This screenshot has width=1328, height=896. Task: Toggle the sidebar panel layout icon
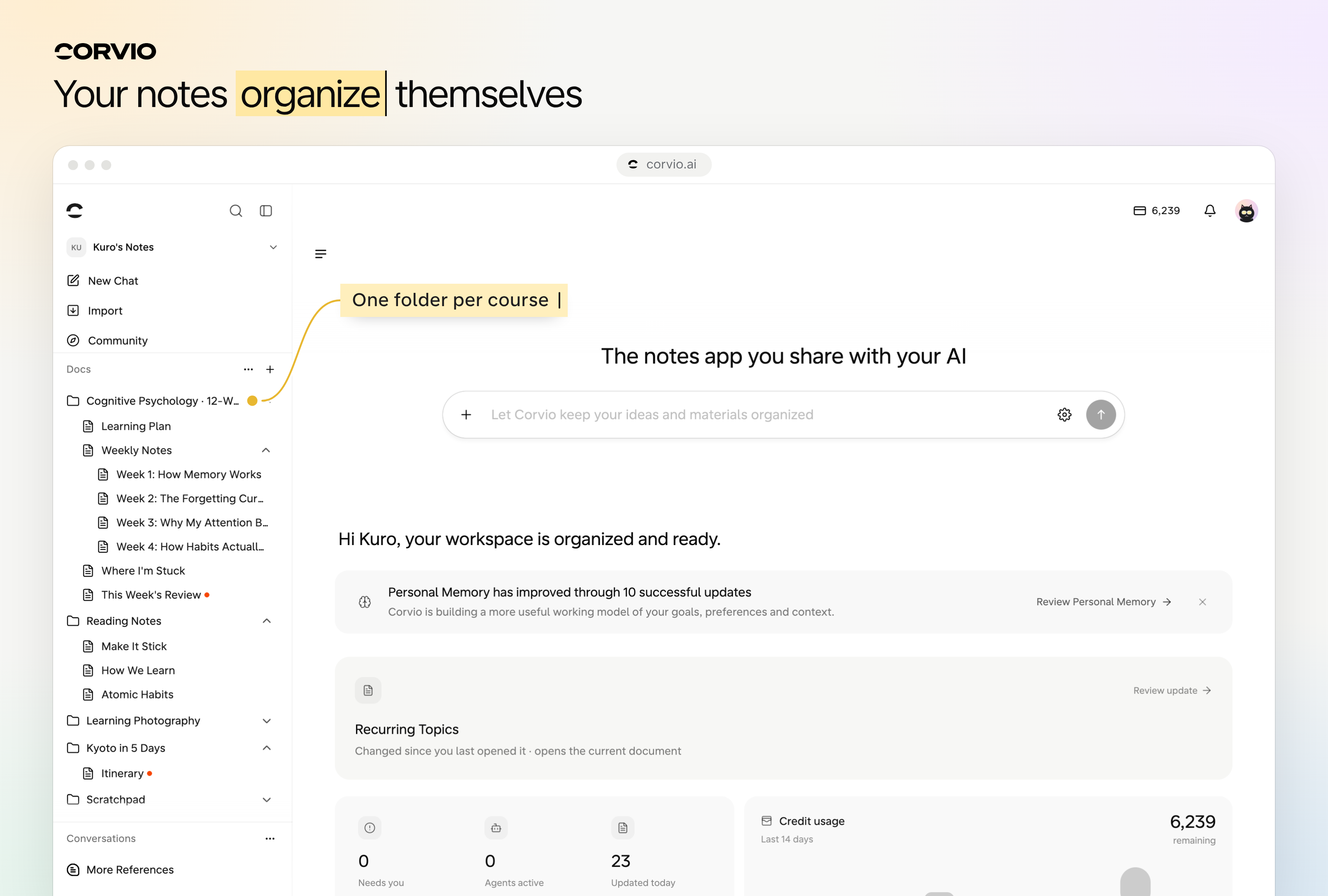[x=266, y=211]
